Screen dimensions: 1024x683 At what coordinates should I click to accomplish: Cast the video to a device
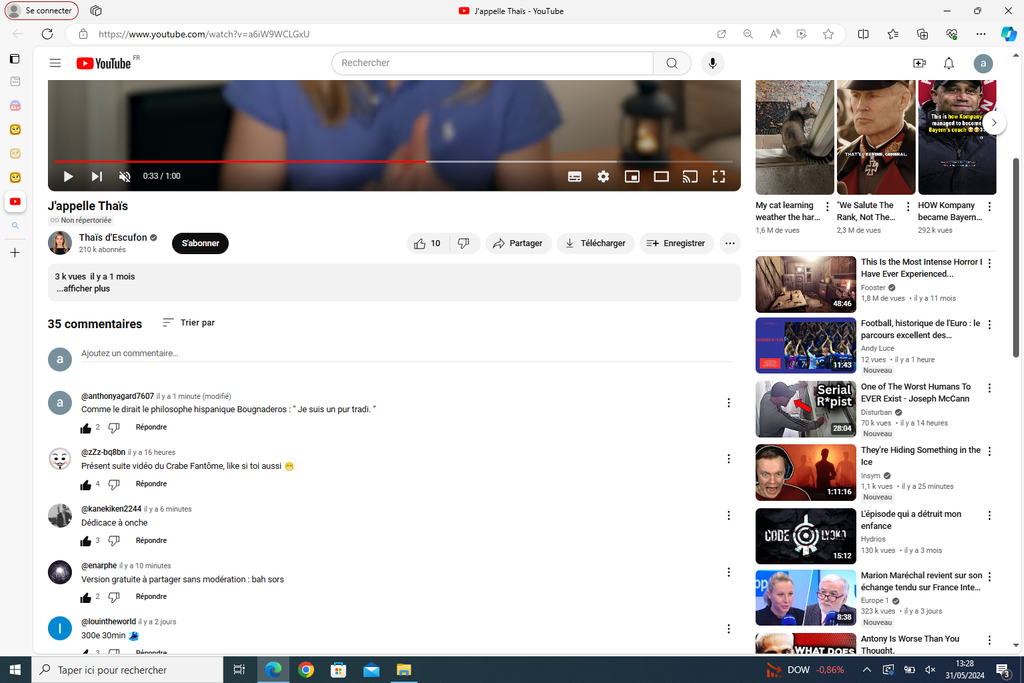point(690,177)
